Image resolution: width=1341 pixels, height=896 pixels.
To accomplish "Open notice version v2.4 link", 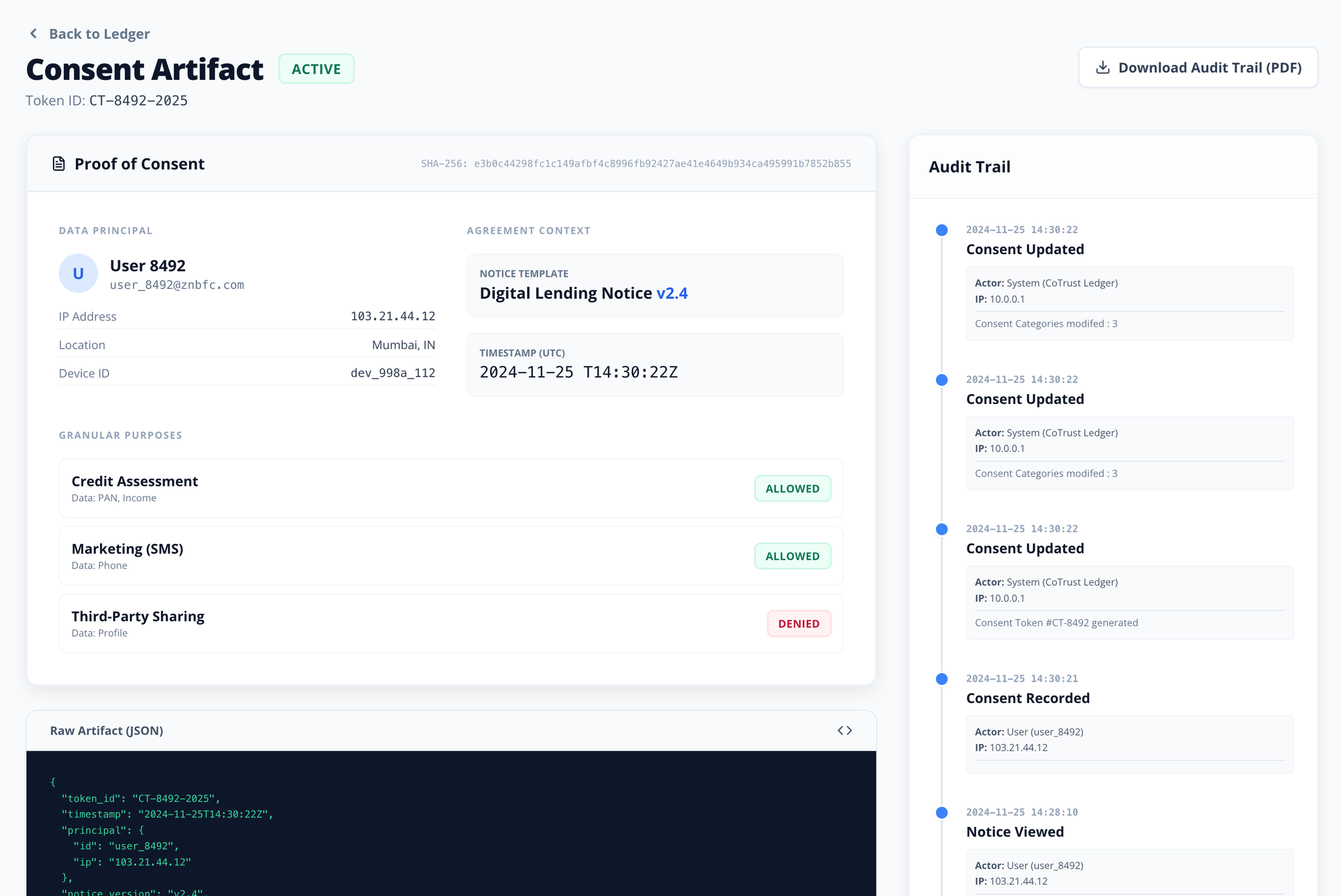I will click(672, 294).
